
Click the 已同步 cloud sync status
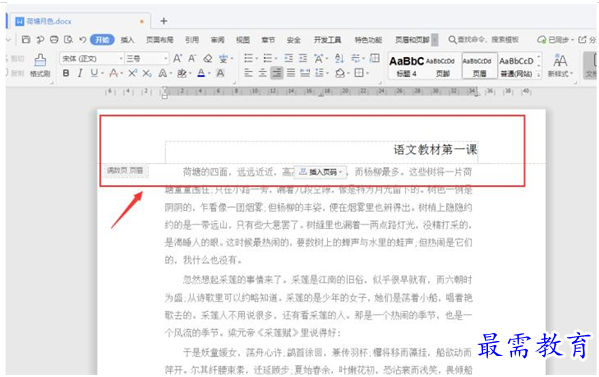pyautogui.click(x=555, y=40)
